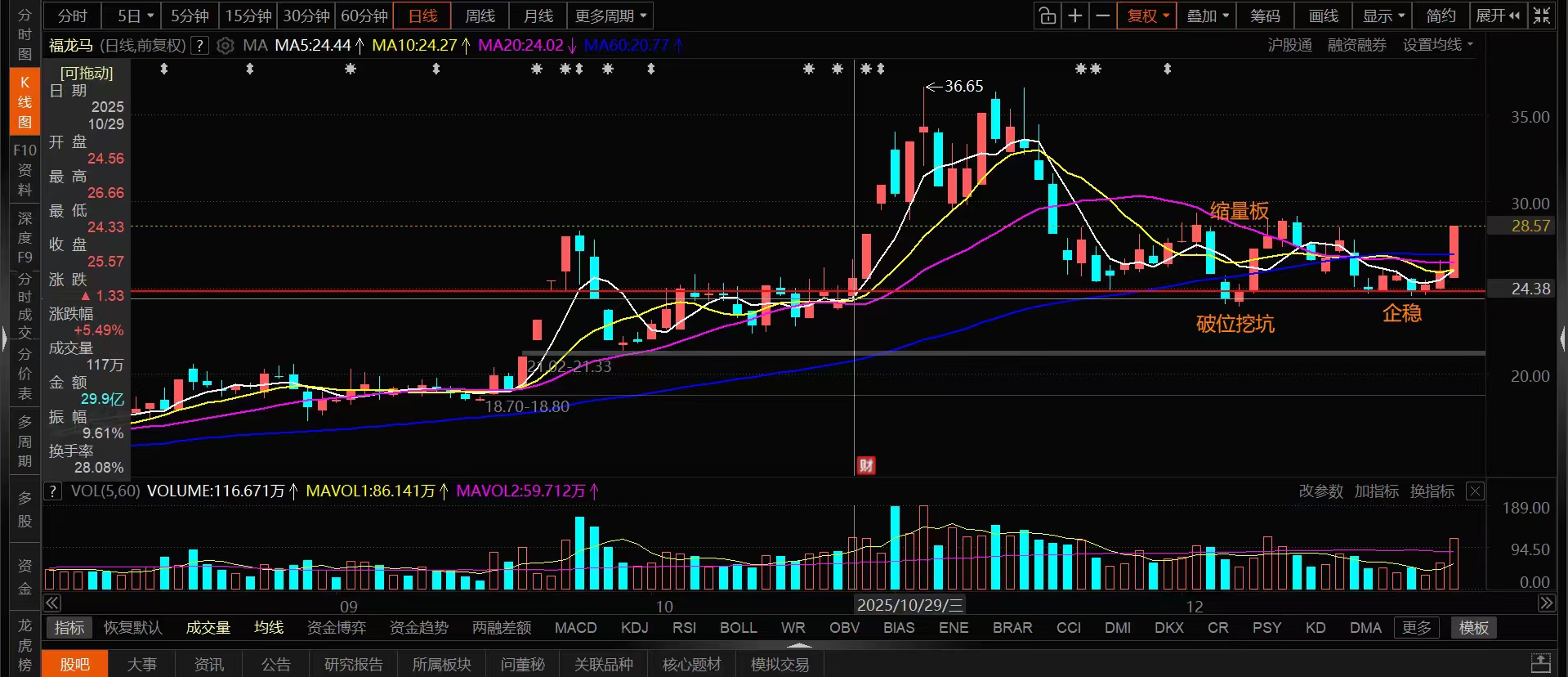1568x677 pixels.
Task: Click the unlock padlock icon in top toolbar
Action: pyautogui.click(x=1047, y=16)
